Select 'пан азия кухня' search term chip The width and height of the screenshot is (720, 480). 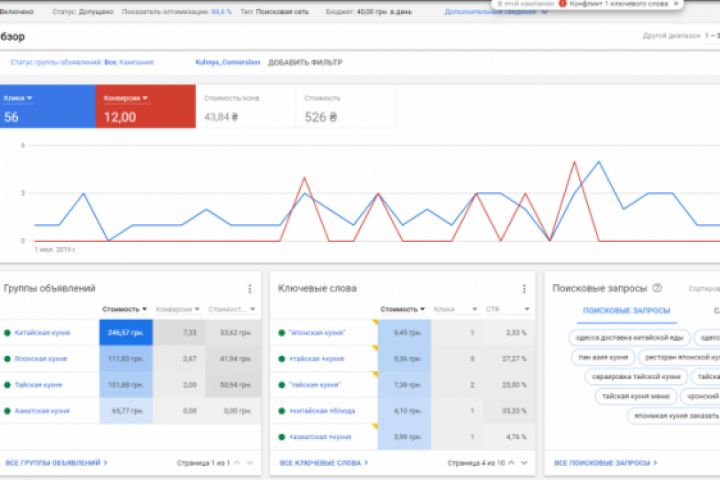click(603, 357)
